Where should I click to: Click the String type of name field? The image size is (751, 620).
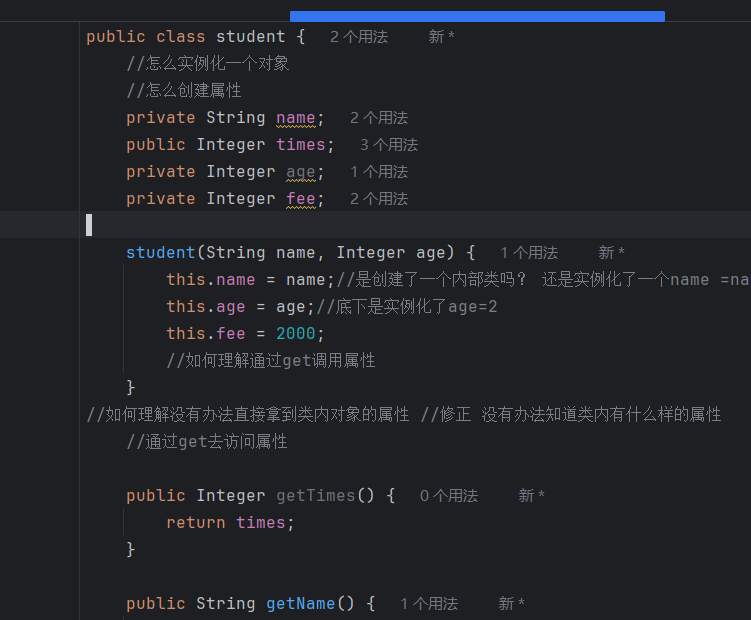coord(236,118)
